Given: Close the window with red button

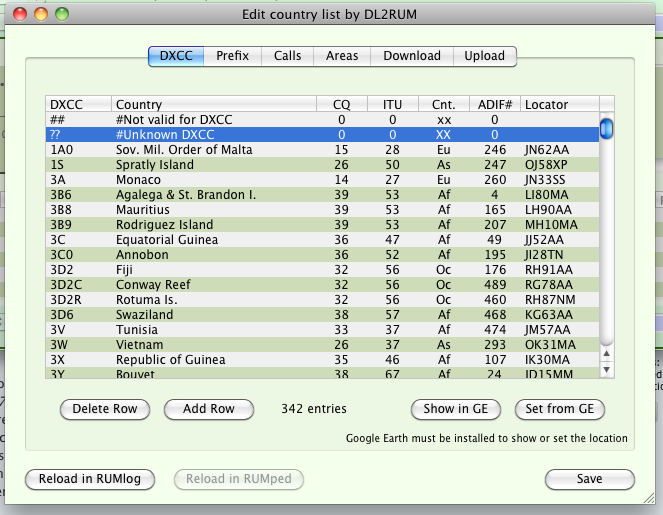Looking at the screenshot, I should pyautogui.click(x=20, y=15).
